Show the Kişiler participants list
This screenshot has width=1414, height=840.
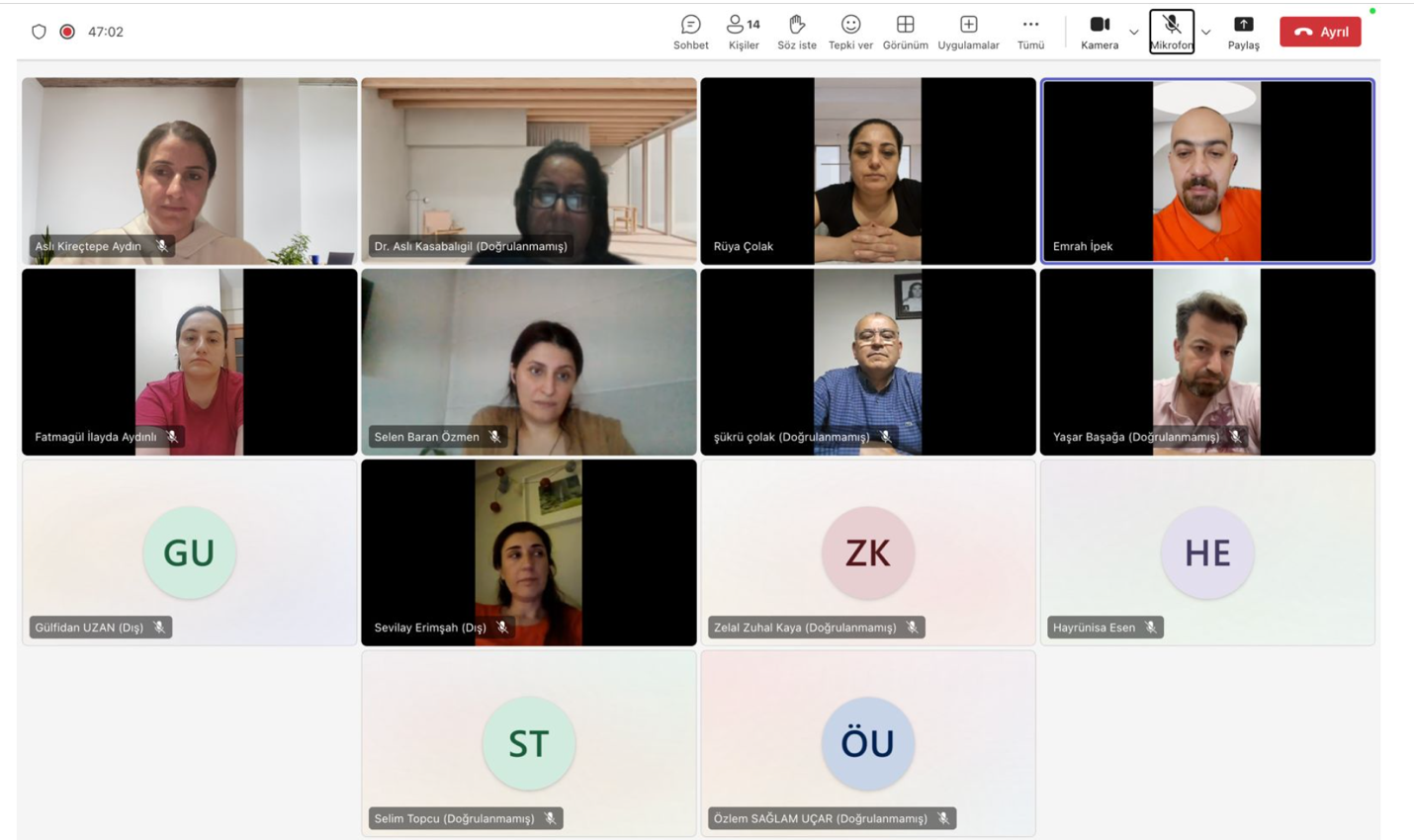[x=743, y=32]
